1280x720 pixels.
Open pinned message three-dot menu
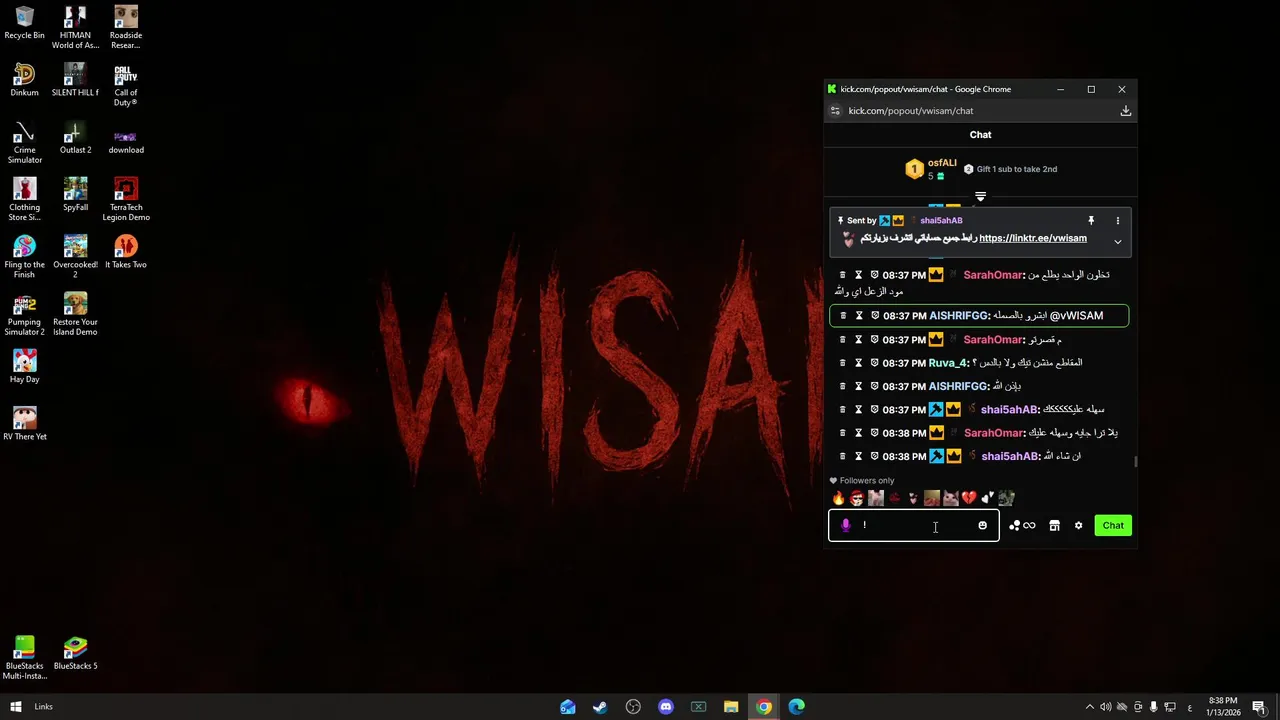1118,221
